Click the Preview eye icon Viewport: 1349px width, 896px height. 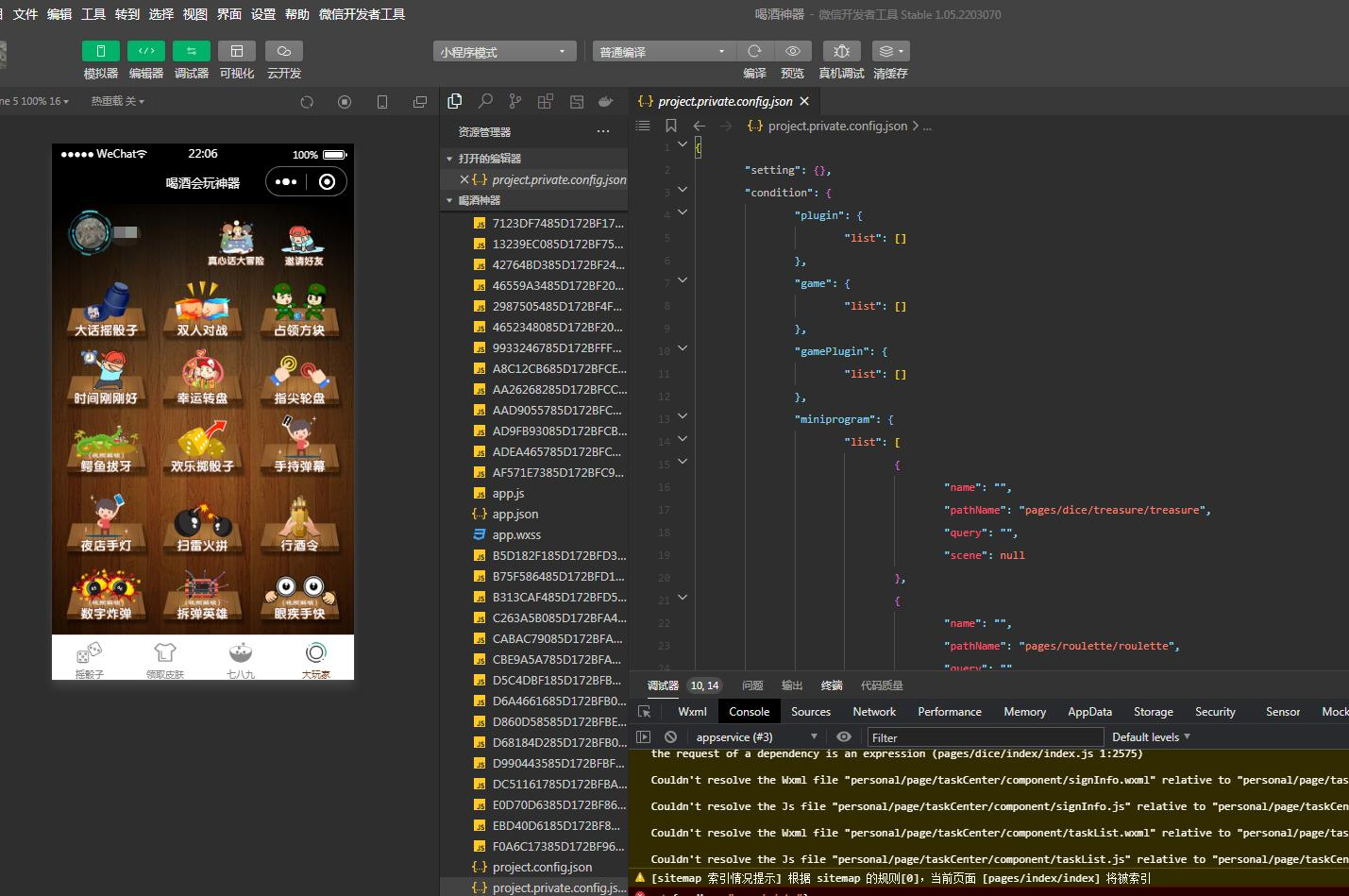click(793, 51)
